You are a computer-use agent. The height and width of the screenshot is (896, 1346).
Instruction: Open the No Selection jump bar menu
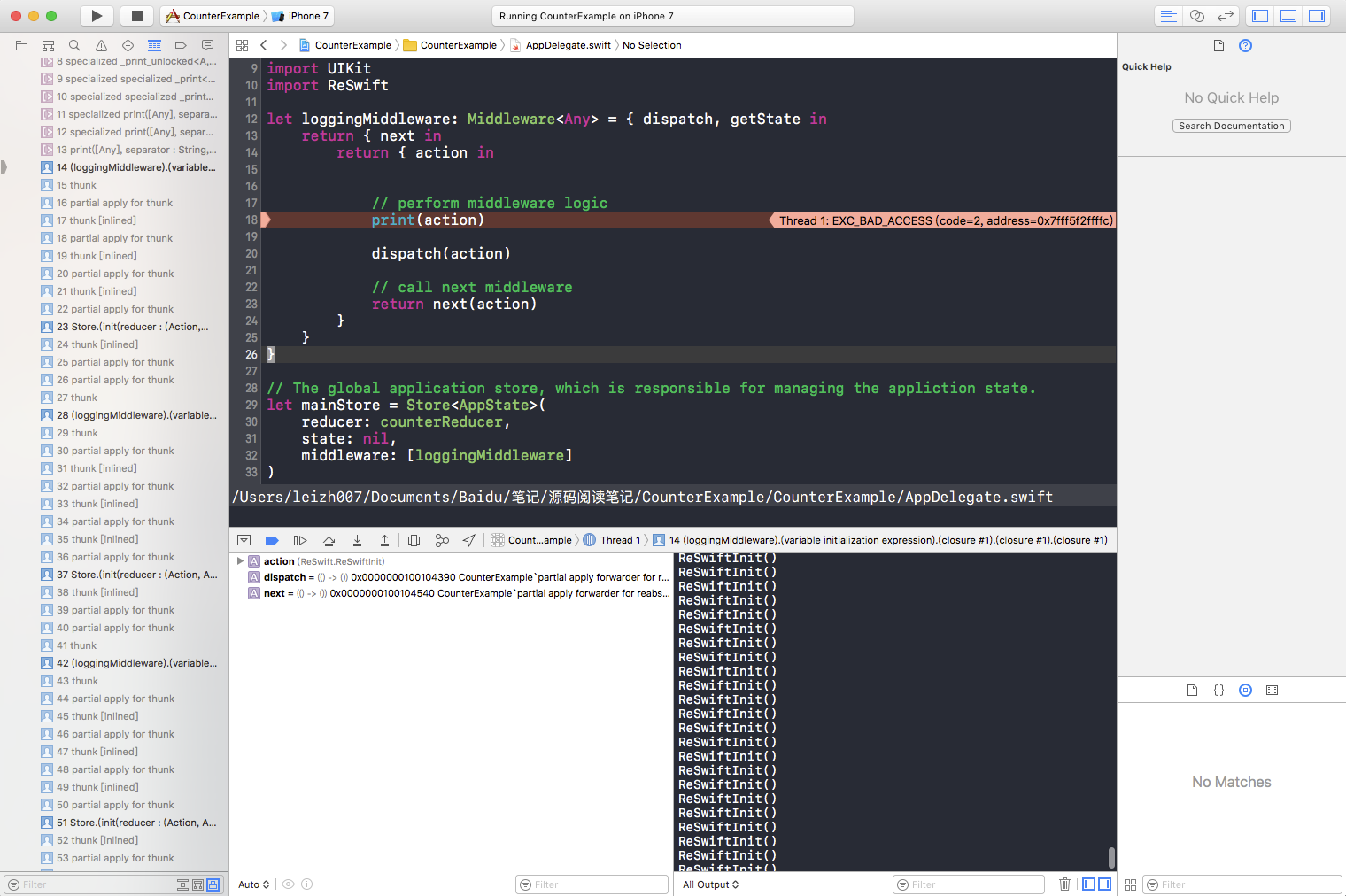point(652,45)
